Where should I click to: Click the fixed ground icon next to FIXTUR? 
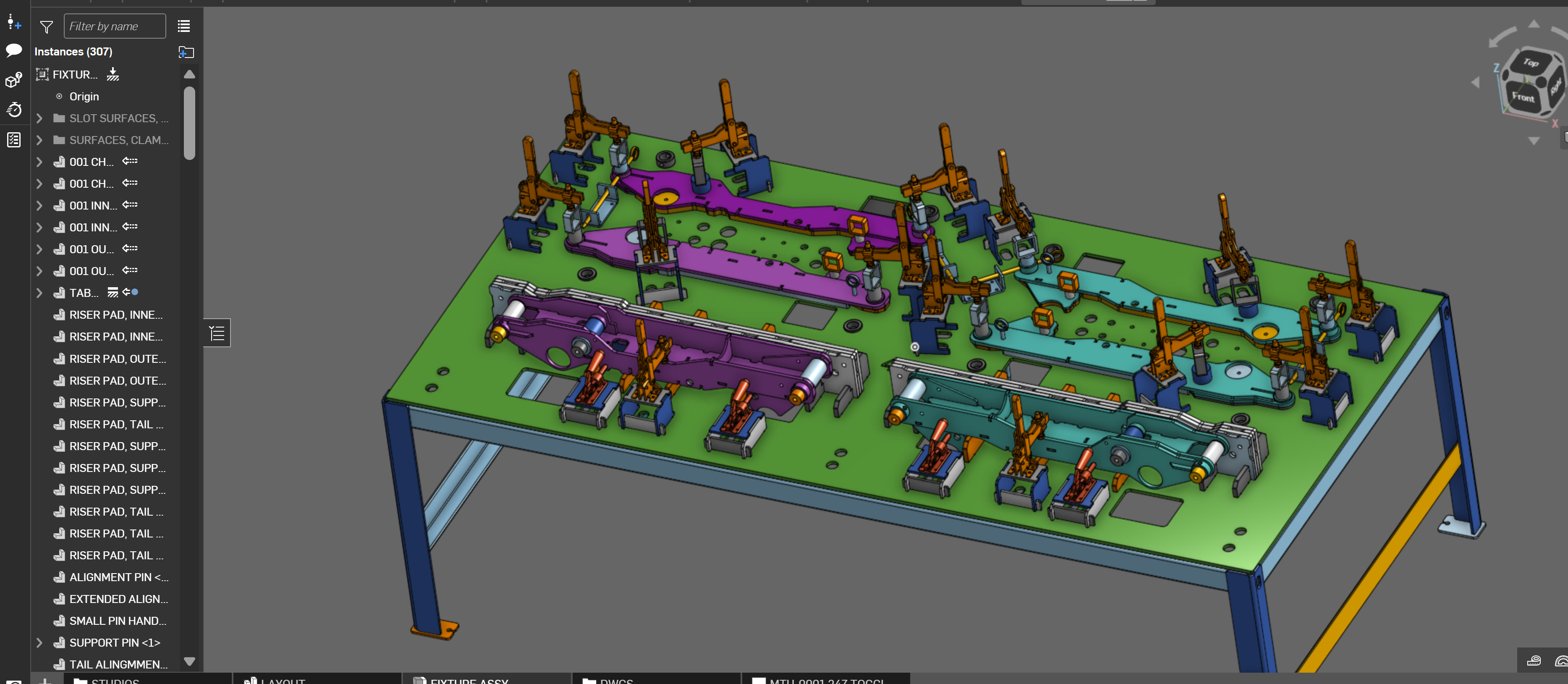click(x=113, y=74)
